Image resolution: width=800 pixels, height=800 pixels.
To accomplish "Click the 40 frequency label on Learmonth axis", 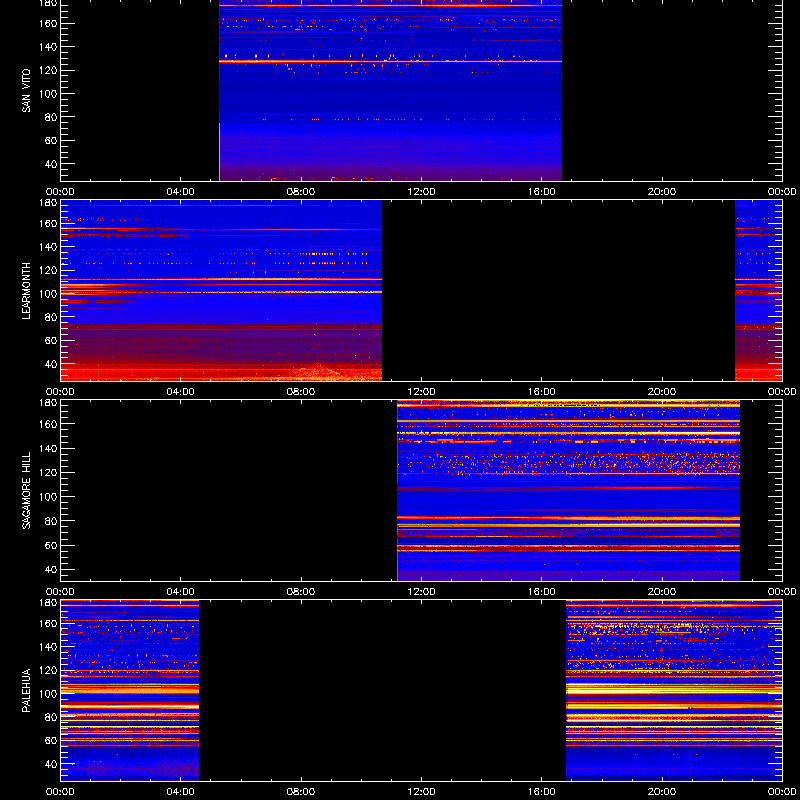I will click(x=49, y=364).
